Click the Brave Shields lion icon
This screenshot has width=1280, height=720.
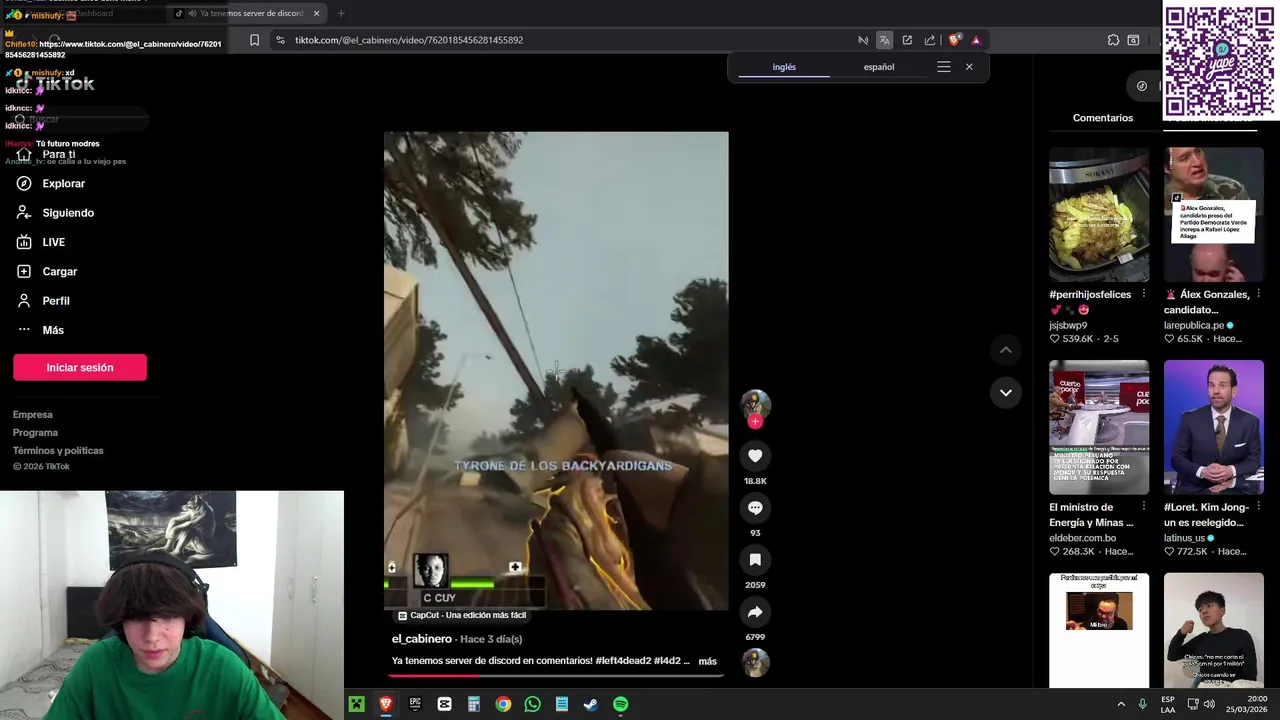point(954,40)
